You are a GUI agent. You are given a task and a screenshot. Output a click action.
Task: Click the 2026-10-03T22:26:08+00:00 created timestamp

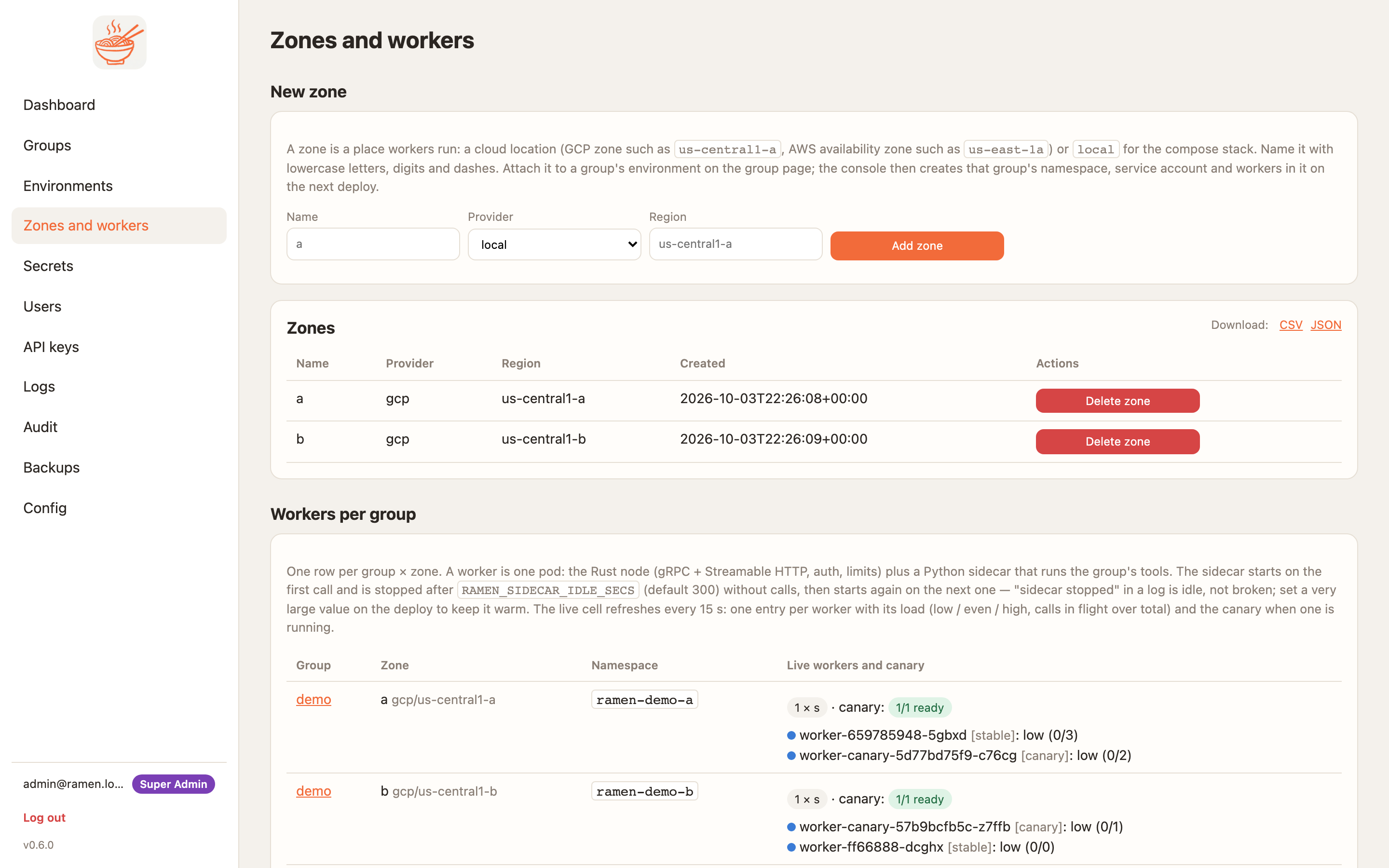tap(774, 398)
